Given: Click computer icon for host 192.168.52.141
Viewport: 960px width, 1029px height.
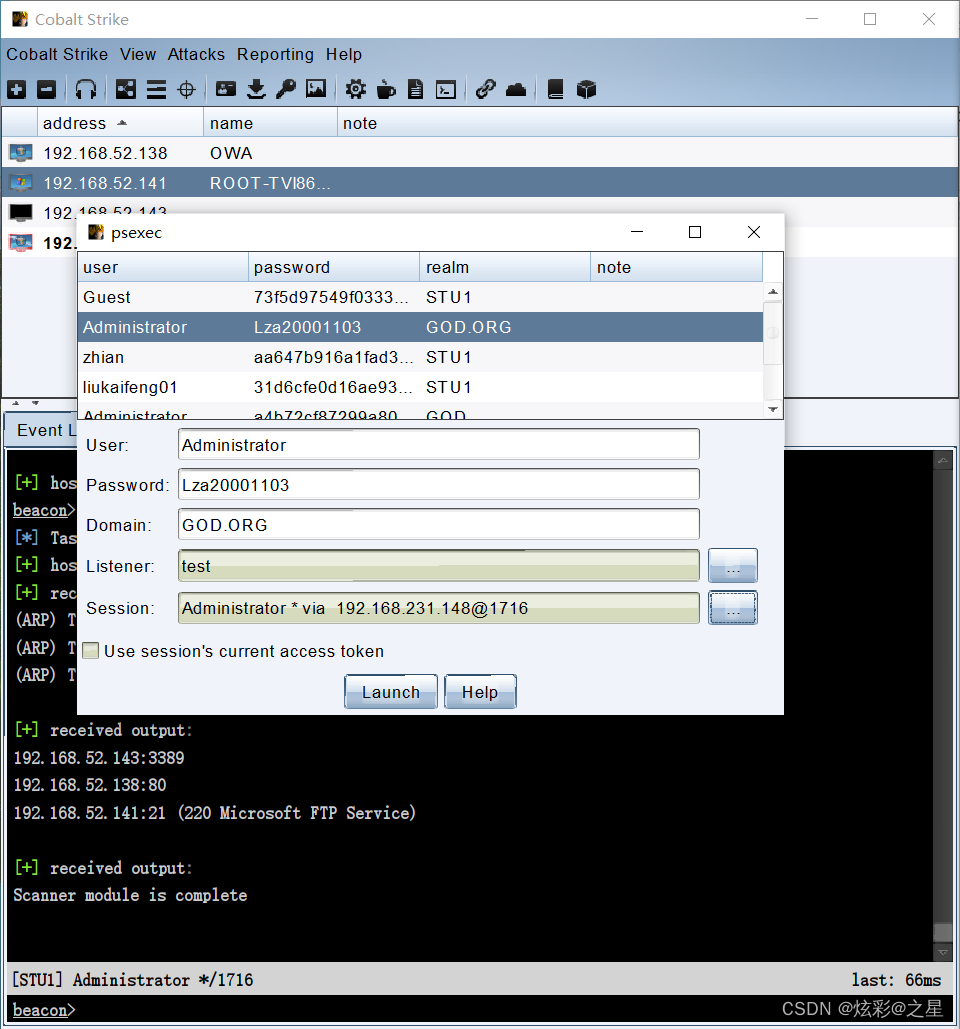Looking at the screenshot, I should [21, 183].
